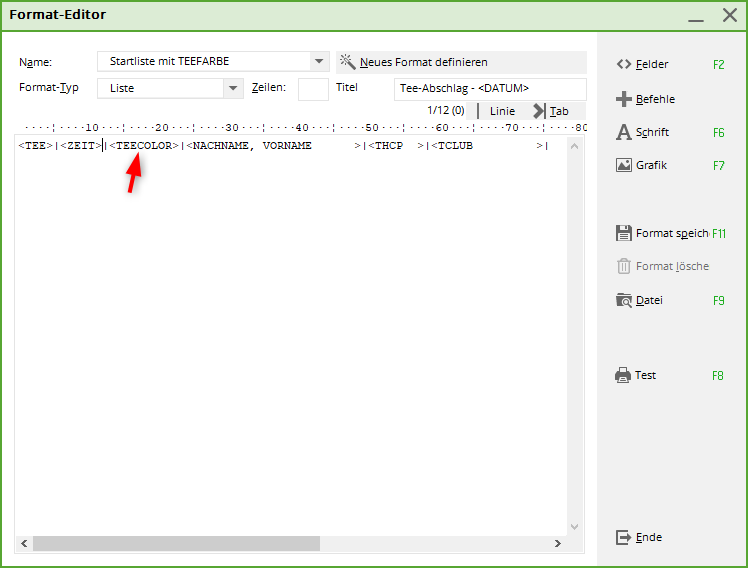Expand the Format-Typ dropdown arrow
This screenshot has height=568, width=748.
tap(233, 88)
